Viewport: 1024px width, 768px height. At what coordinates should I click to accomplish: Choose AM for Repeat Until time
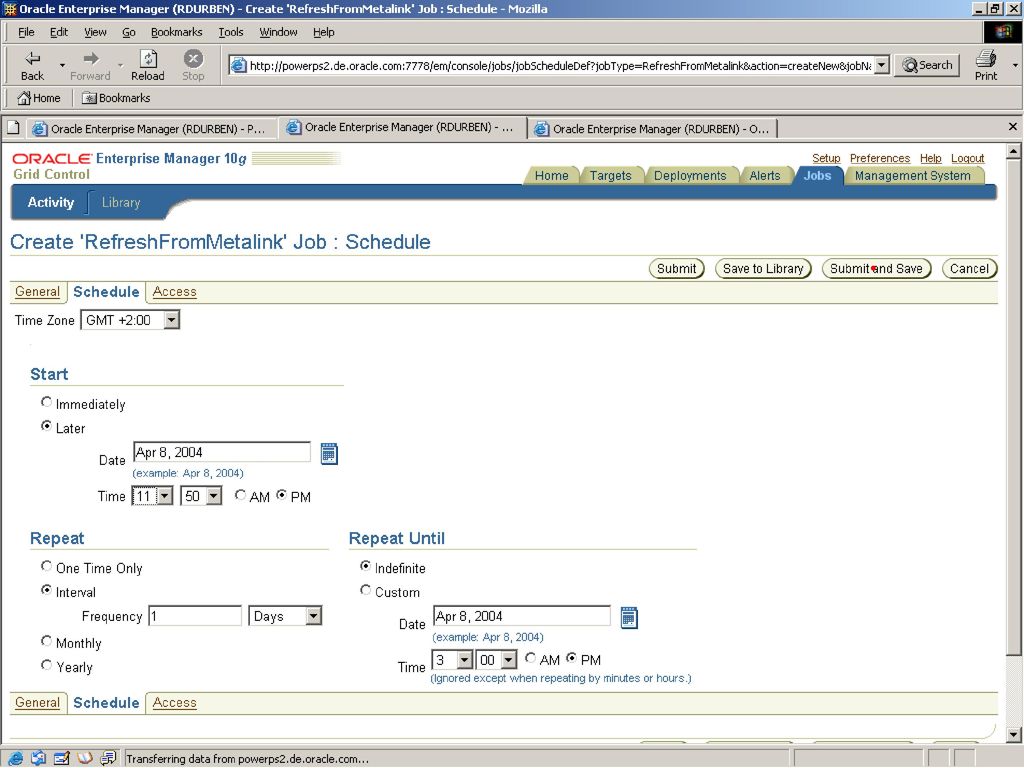point(530,658)
